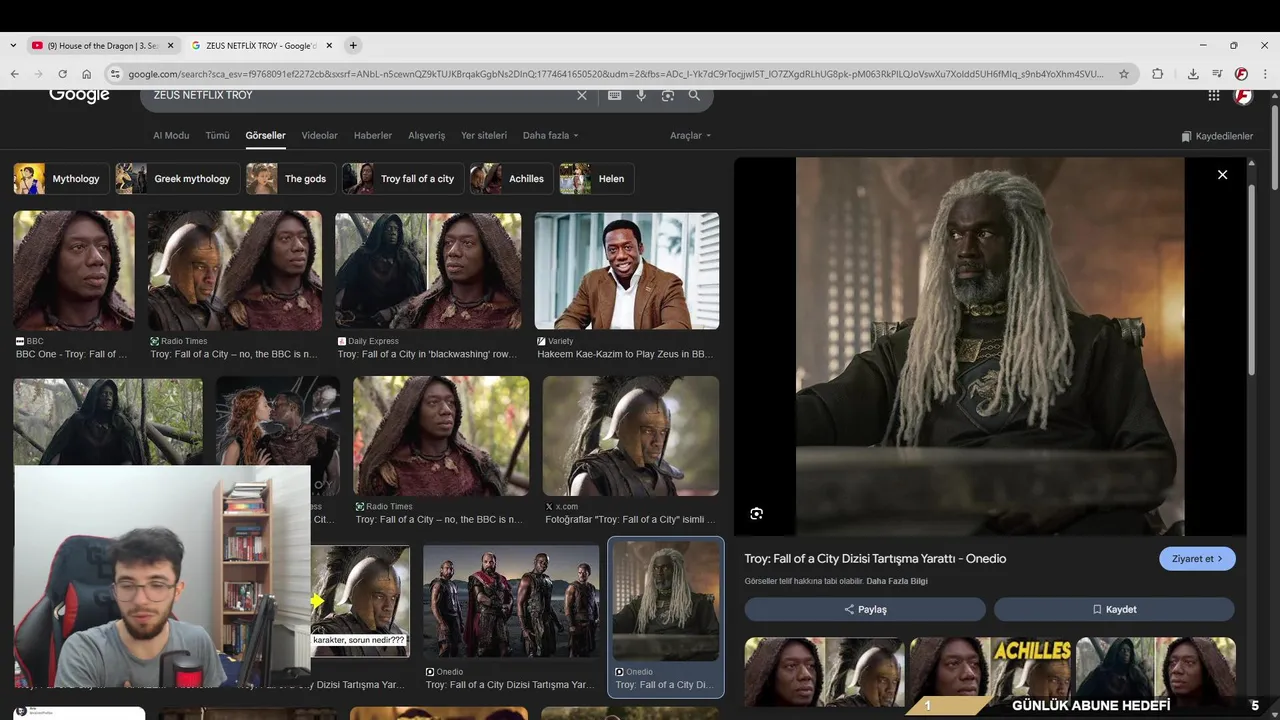Screen dimensions: 1280x720
Task: Expand the Araçlar tools dropdown
Action: click(690, 135)
